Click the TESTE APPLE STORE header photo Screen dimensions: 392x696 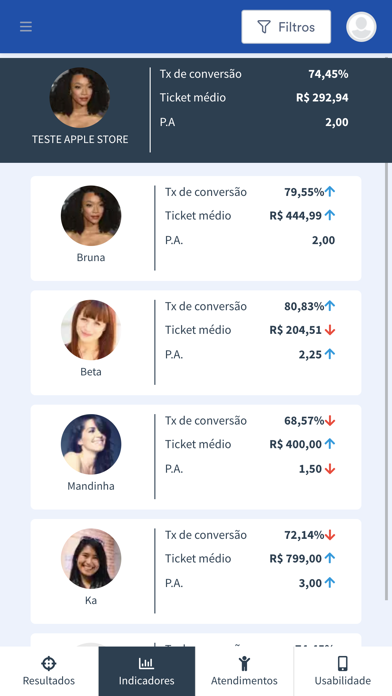[x=80, y=98]
